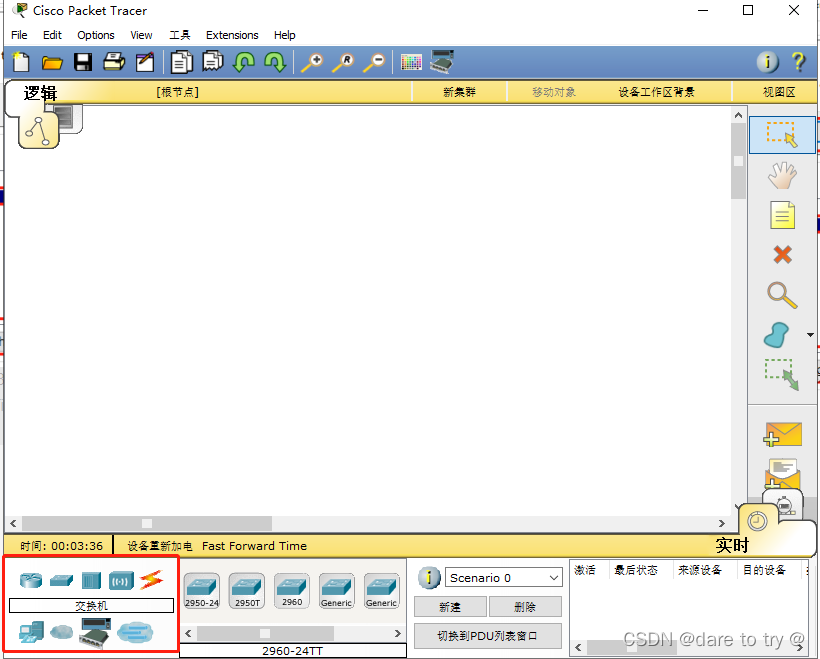Pick the 2950-24 switch

[x=202, y=590]
